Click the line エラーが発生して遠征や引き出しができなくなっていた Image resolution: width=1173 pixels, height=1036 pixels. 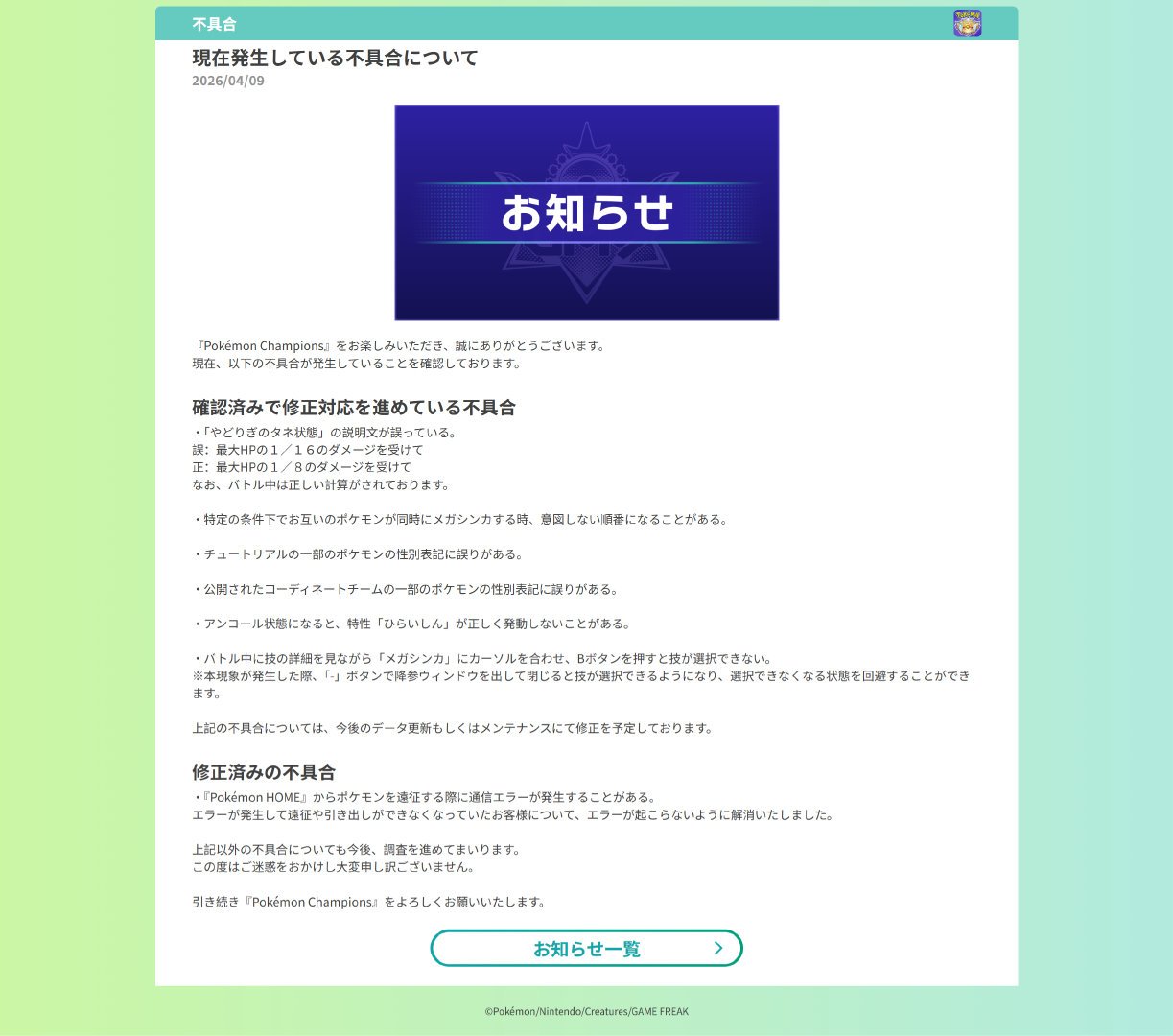pyautogui.click(x=513, y=815)
